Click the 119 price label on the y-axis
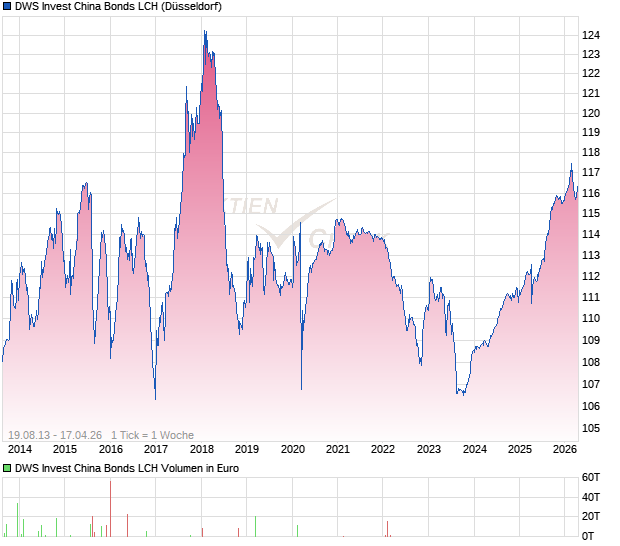The width and height of the screenshot is (620, 546). click(x=591, y=132)
